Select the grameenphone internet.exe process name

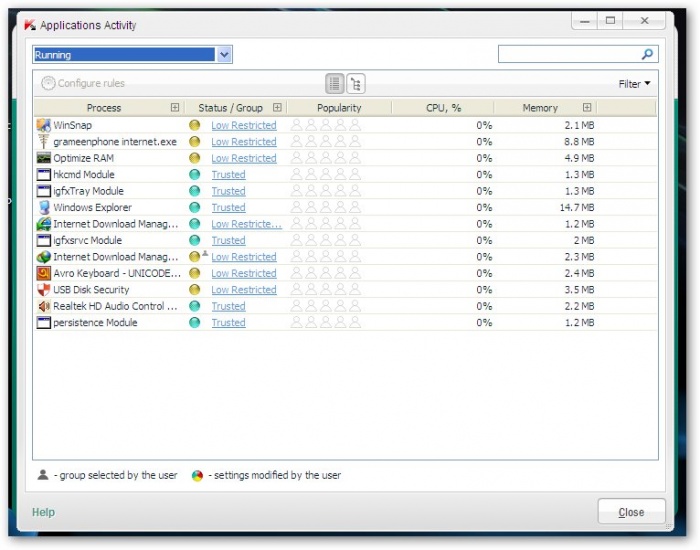[115, 142]
